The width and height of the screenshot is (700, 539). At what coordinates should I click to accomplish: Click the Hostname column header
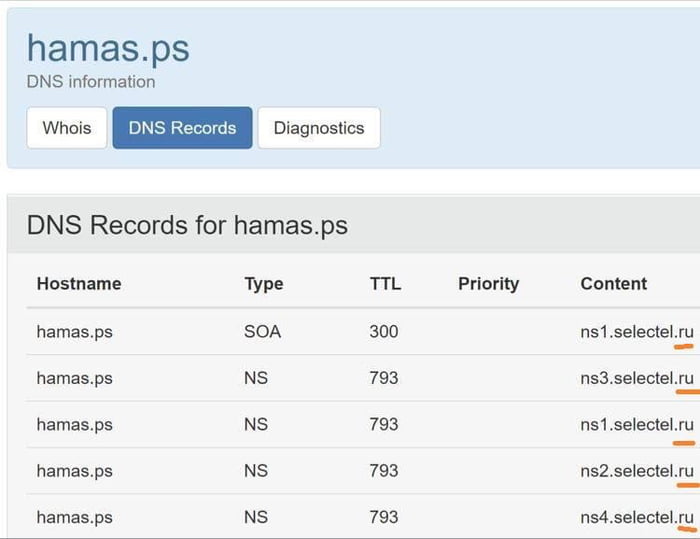pyautogui.click(x=79, y=284)
